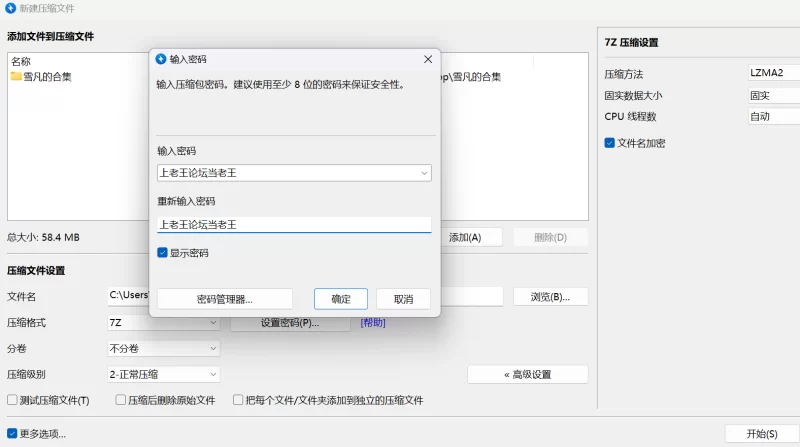Click 开始(S) to start compression
The image size is (800, 447).
[761, 434]
